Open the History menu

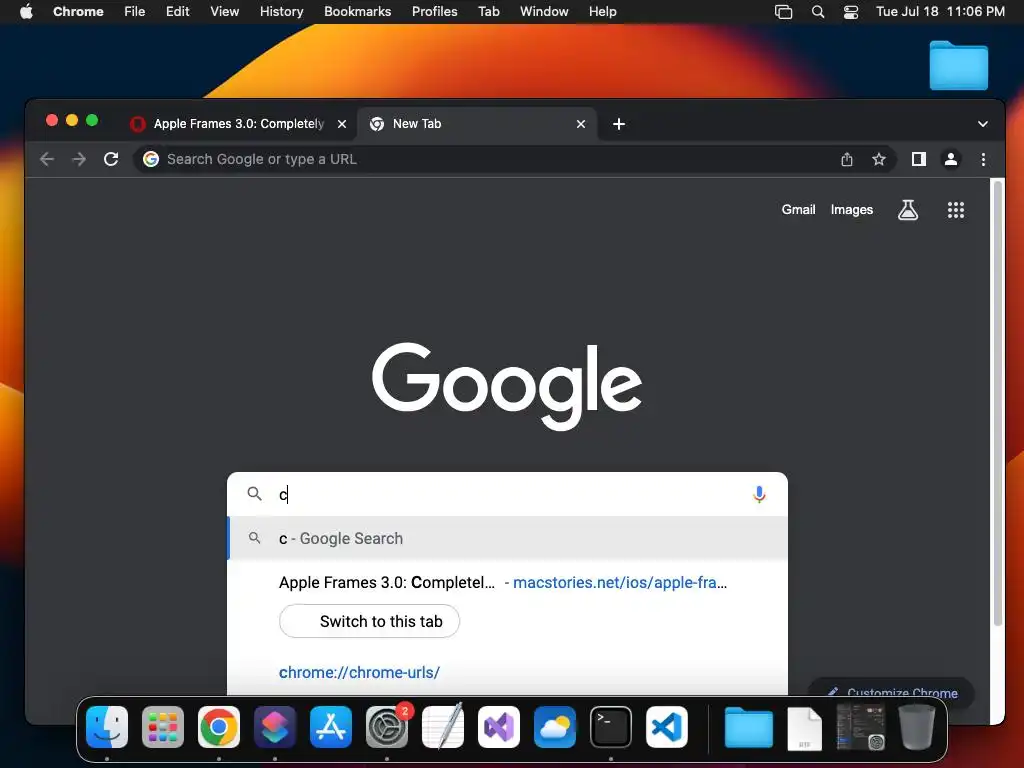pos(281,12)
